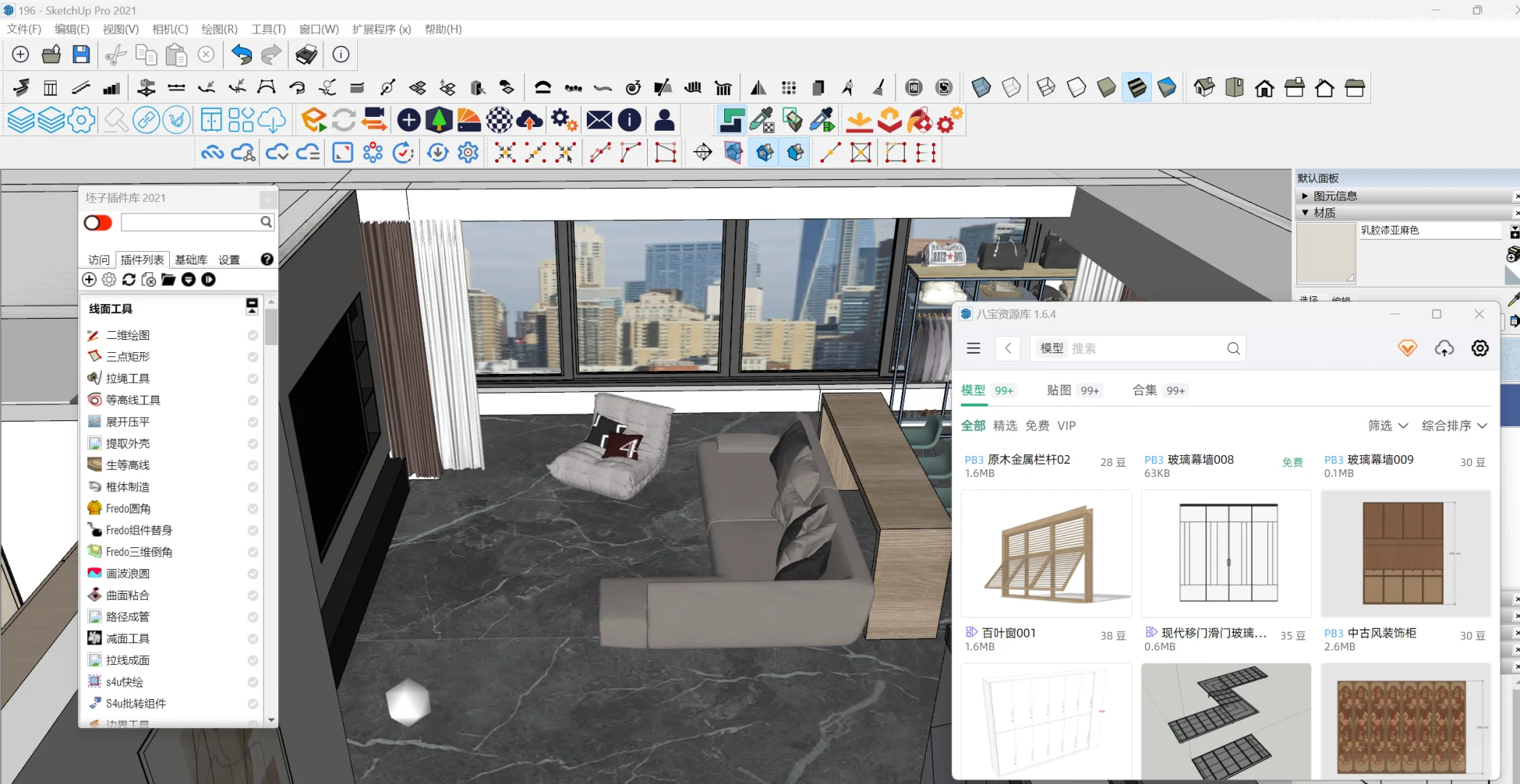This screenshot has width=1520, height=784.
Task: Open 八宝资源库 settings gear icon
Action: pos(1479,348)
